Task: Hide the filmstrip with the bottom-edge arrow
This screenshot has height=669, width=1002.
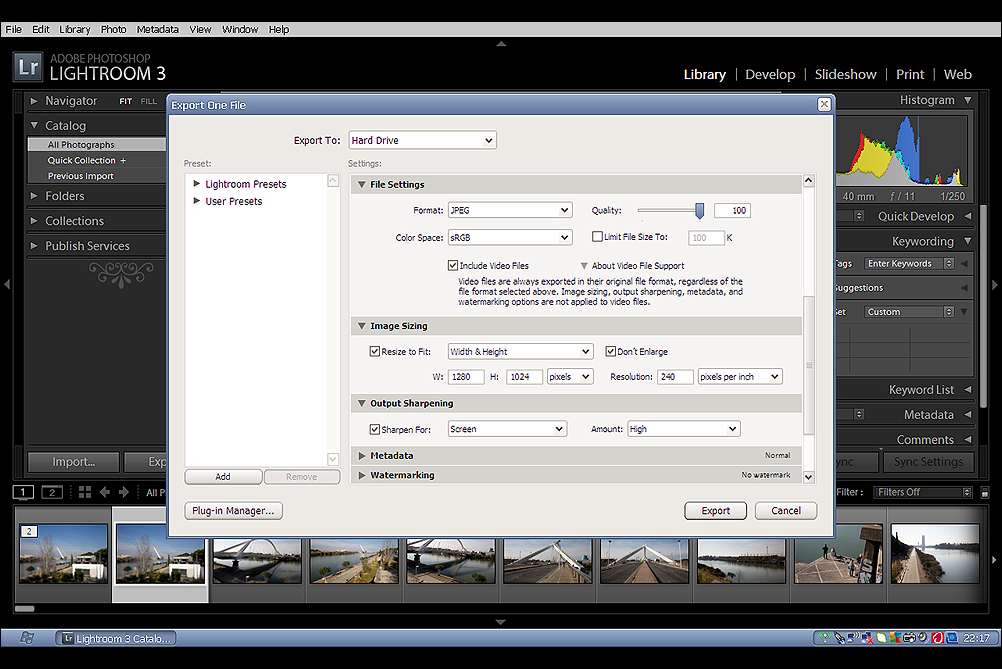Action: tap(501, 622)
